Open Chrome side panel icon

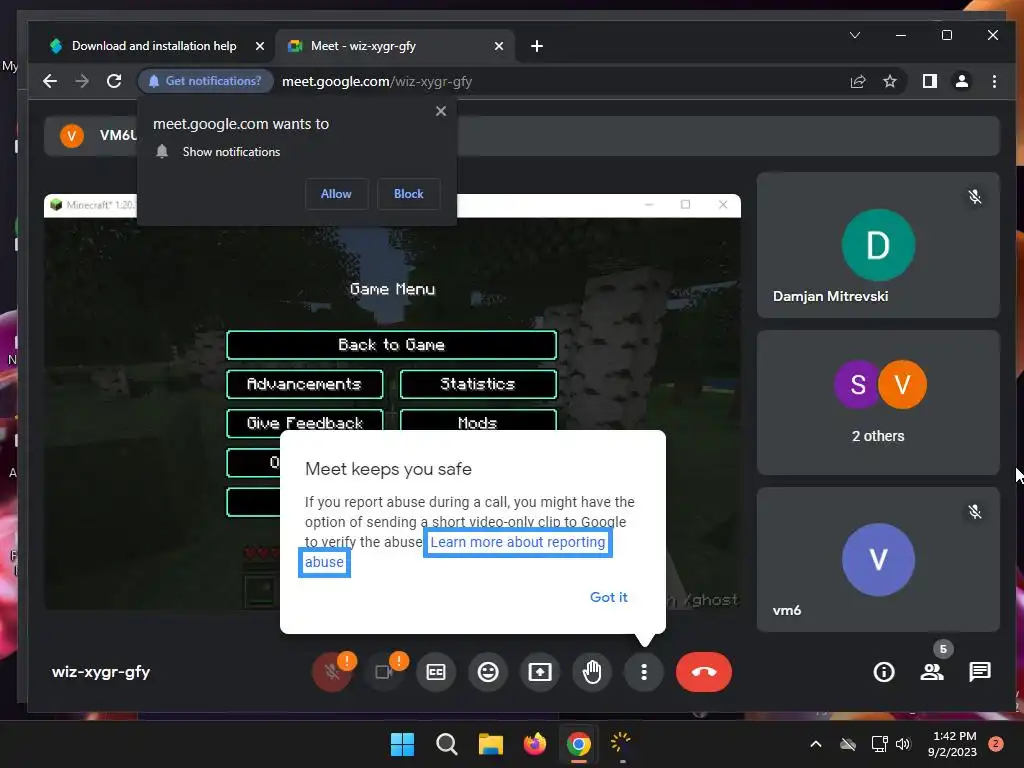click(929, 81)
